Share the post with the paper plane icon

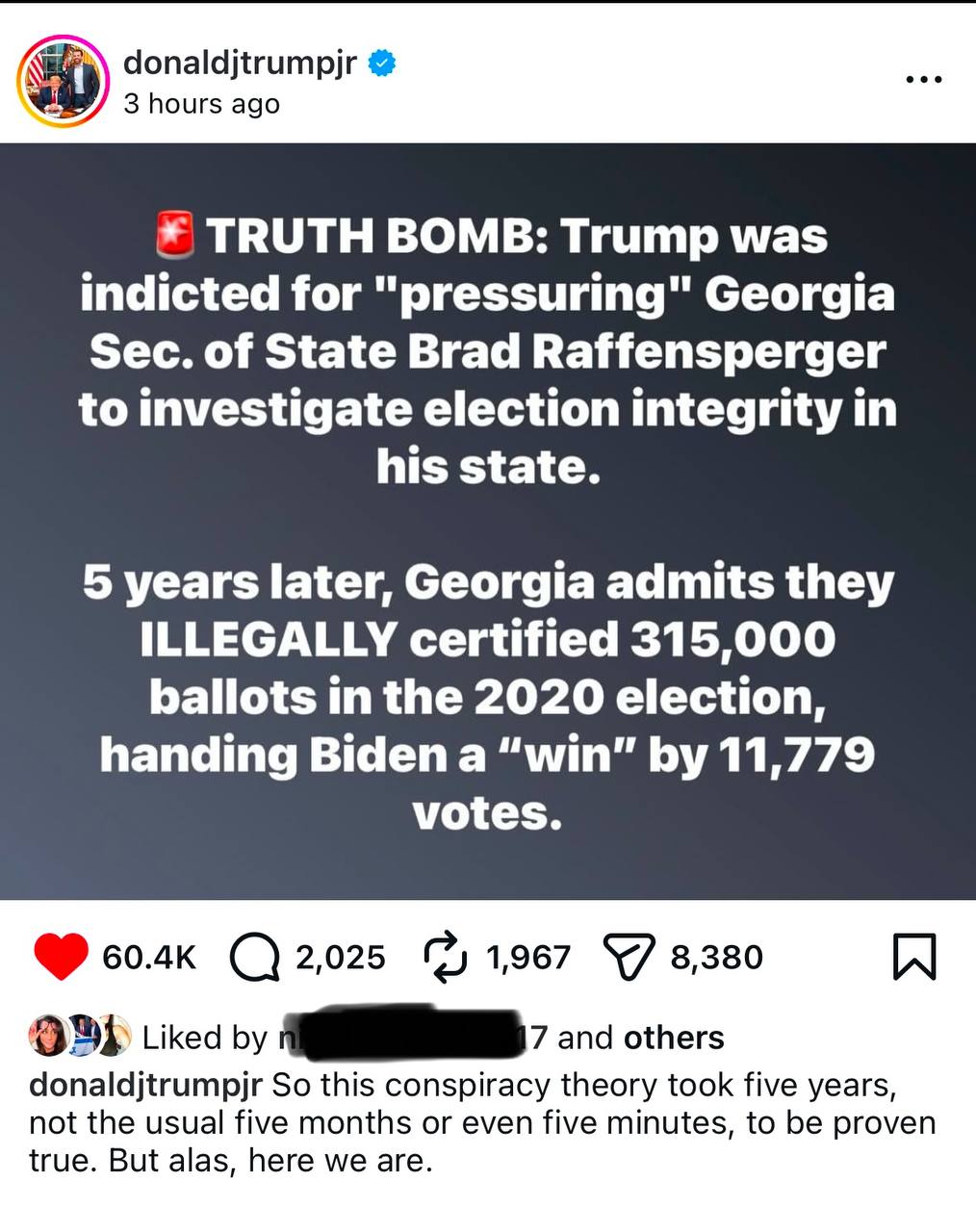click(x=629, y=957)
